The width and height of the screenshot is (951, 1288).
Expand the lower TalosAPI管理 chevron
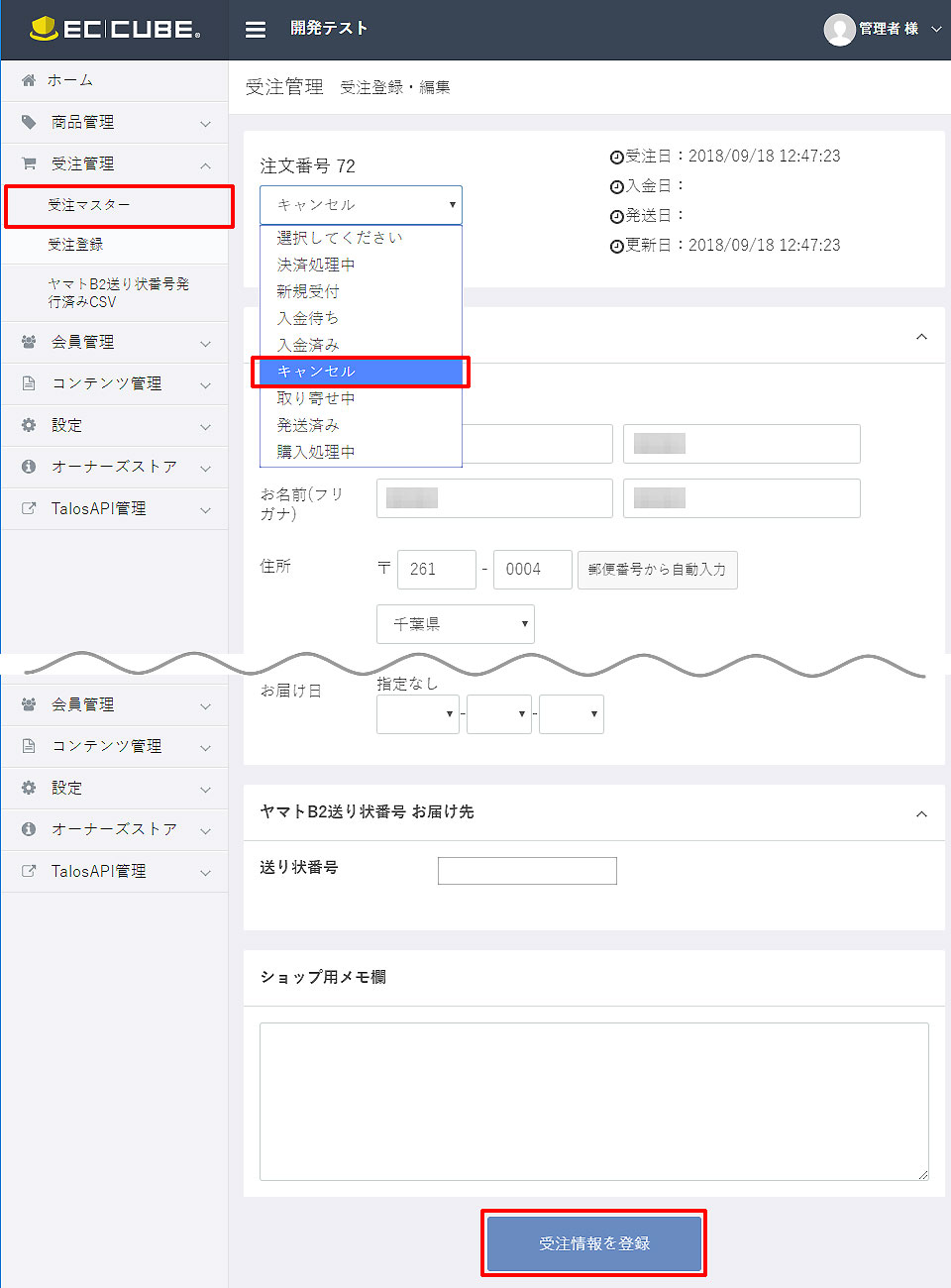pyautogui.click(x=205, y=873)
